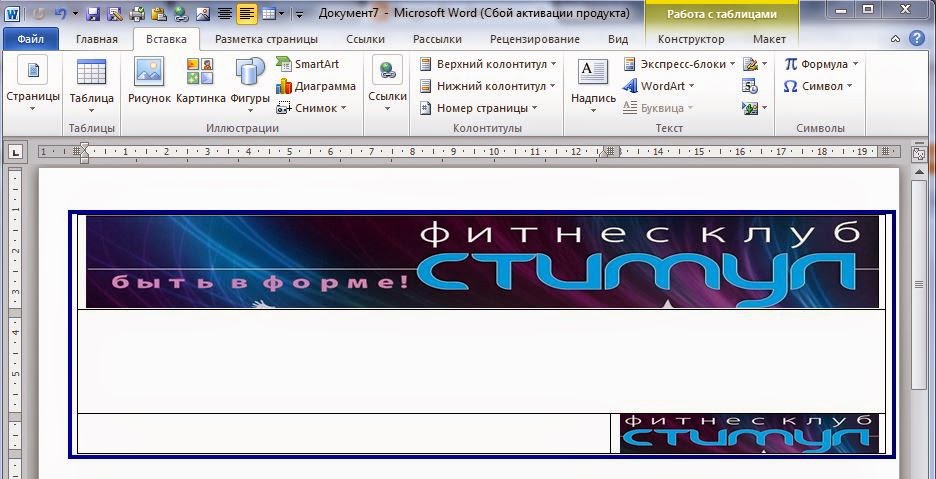Click the Надпись text box button
Image resolution: width=936 pixels, height=479 pixels.
[x=593, y=85]
